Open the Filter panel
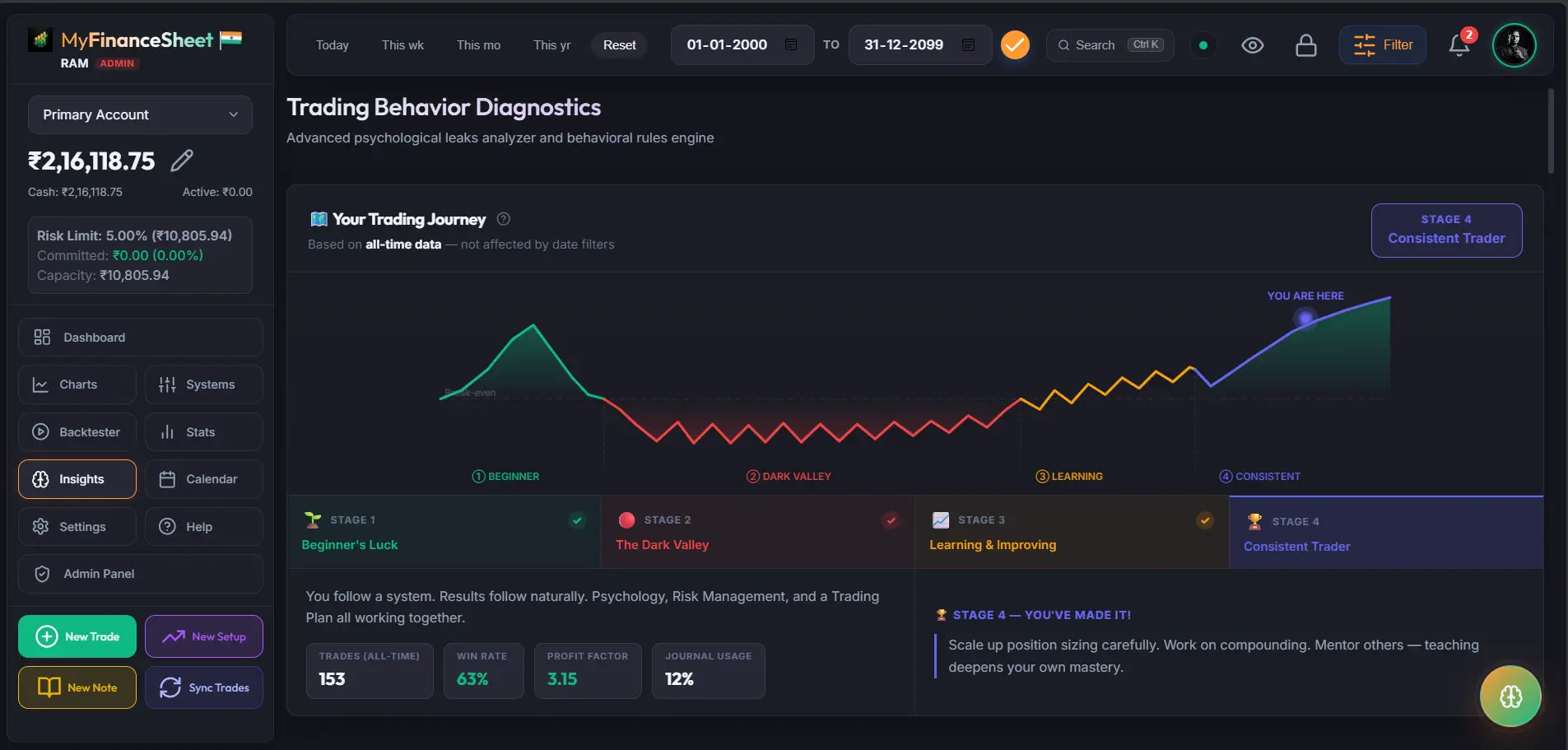Image resolution: width=1568 pixels, height=750 pixels. 1383,45
